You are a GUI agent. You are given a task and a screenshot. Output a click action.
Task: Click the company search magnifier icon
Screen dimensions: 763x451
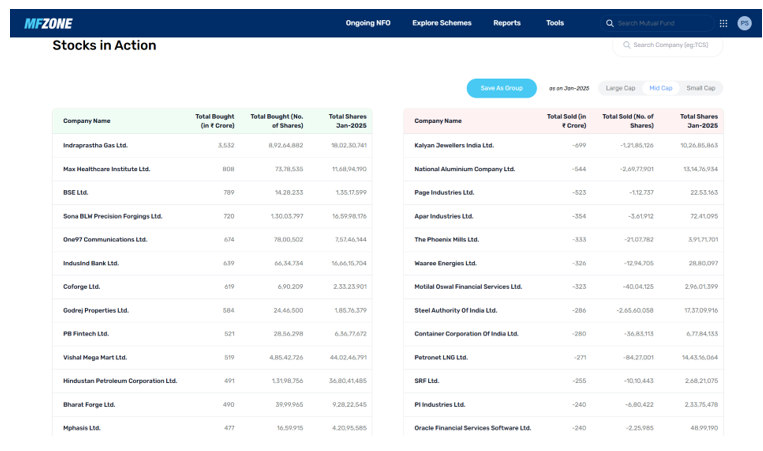click(x=627, y=45)
